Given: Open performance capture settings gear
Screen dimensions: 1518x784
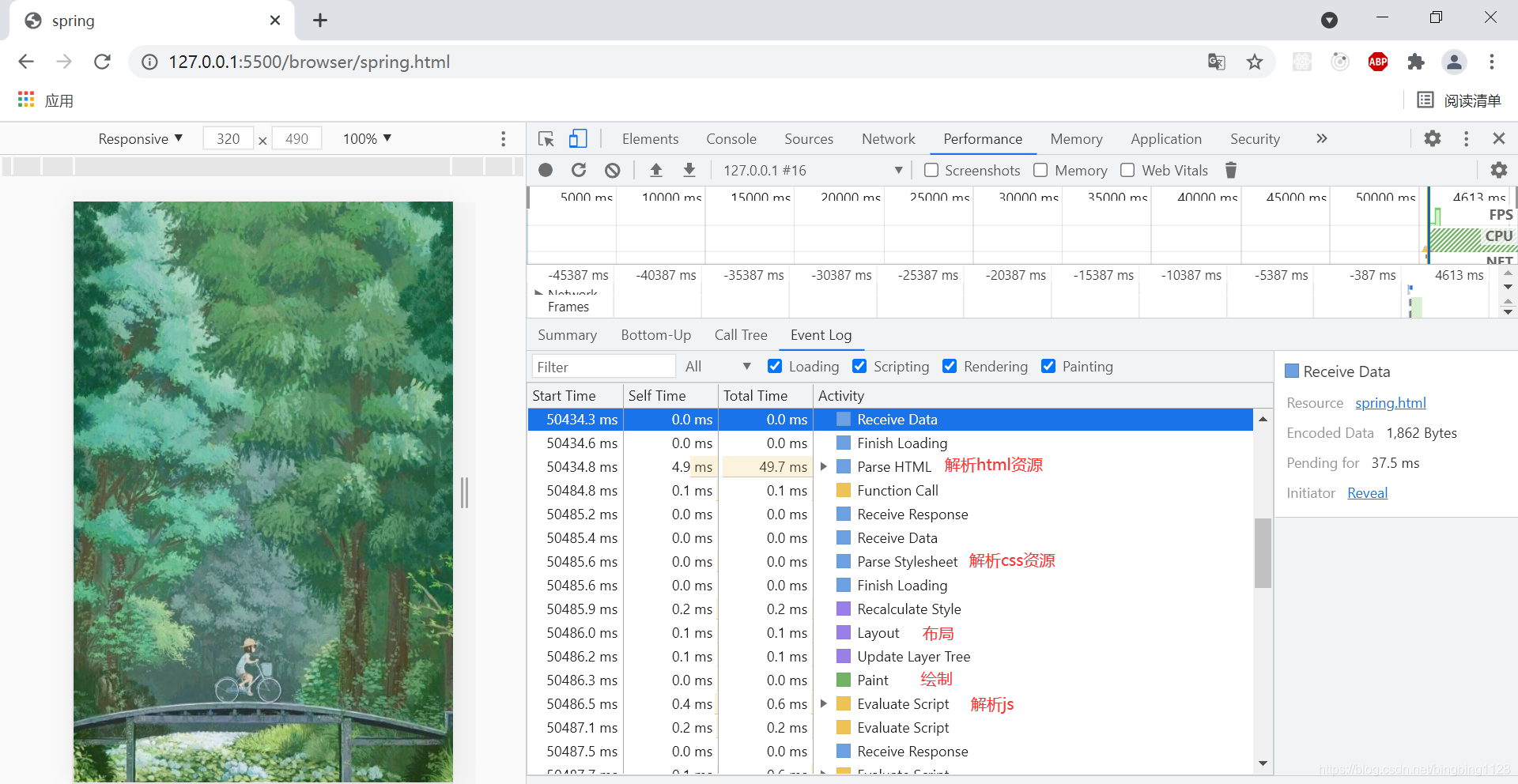Looking at the screenshot, I should tap(1499, 170).
